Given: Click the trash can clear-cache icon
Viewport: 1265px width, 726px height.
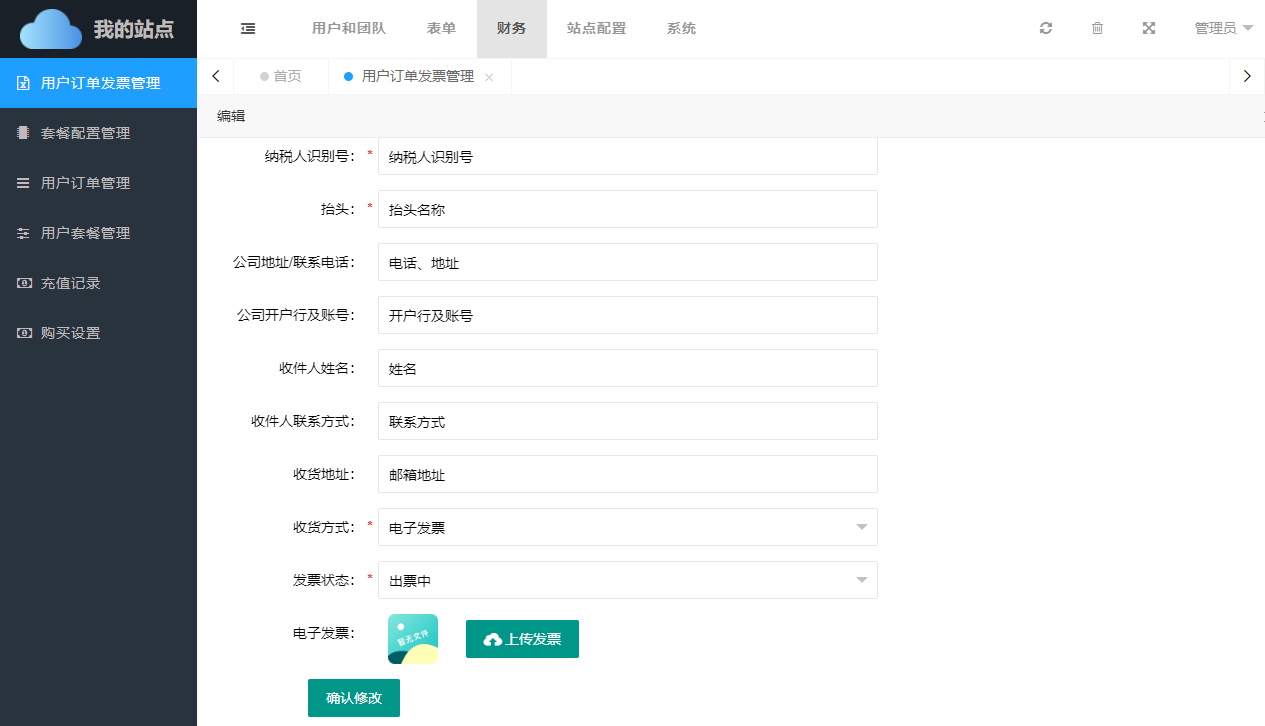Looking at the screenshot, I should click(1097, 29).
